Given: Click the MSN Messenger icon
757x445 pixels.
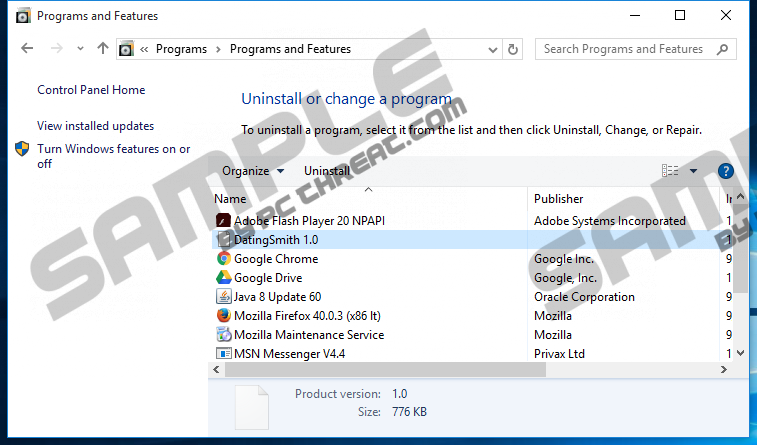Looking at the screenshot, I should 224,353.
